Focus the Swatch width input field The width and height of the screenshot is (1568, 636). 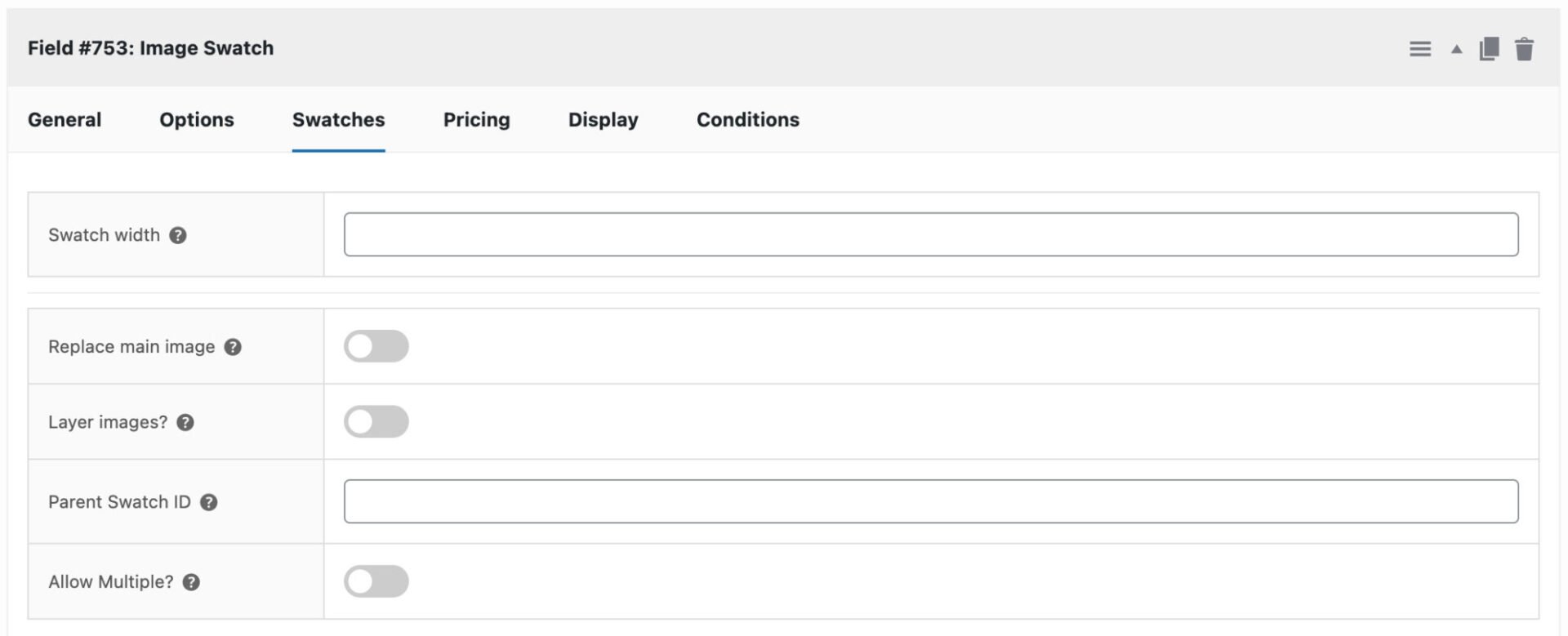point(930,234)
